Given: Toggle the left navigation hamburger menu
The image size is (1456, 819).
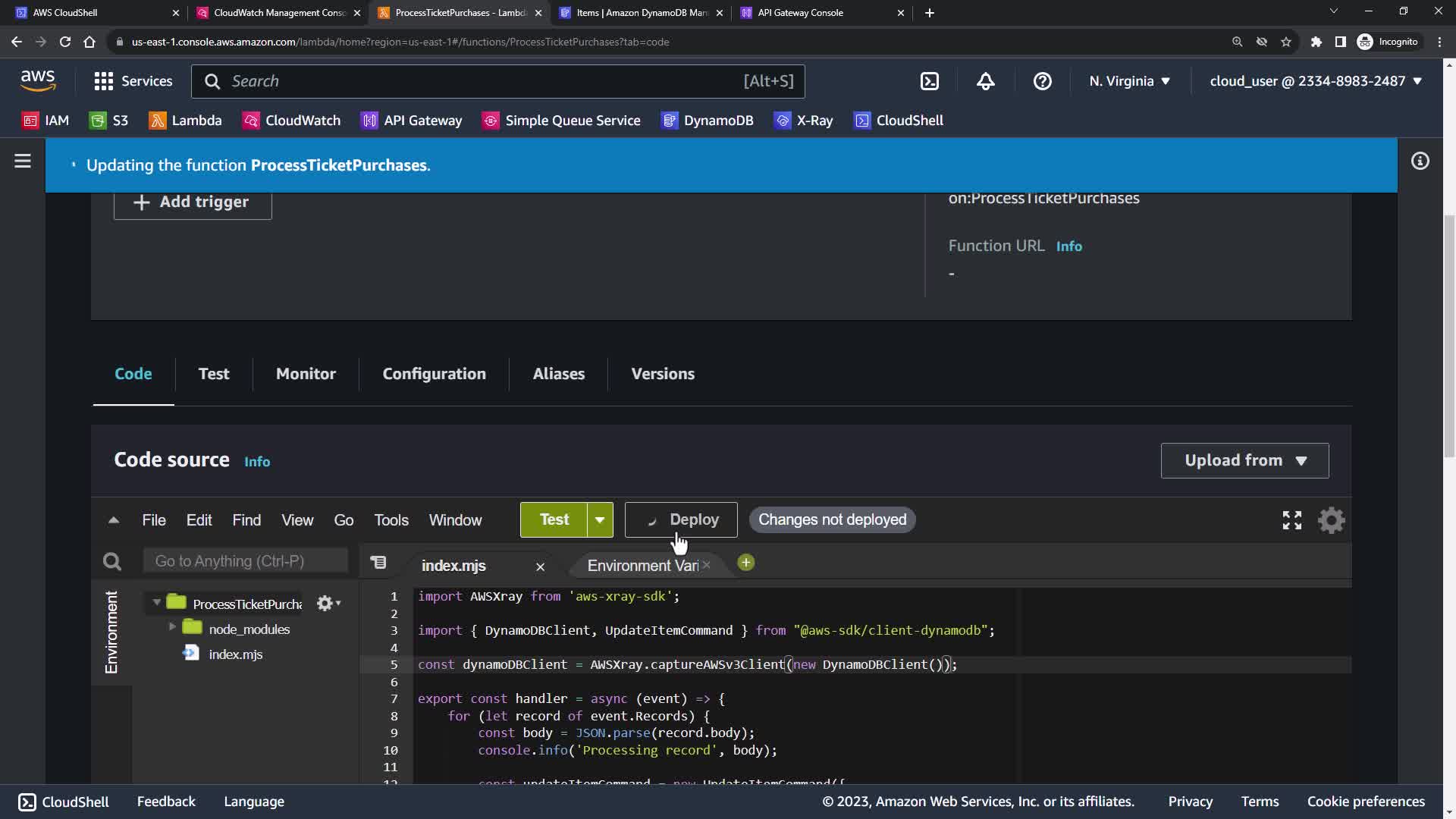Looking at the screenshot, I should click(x=23, y=161).
